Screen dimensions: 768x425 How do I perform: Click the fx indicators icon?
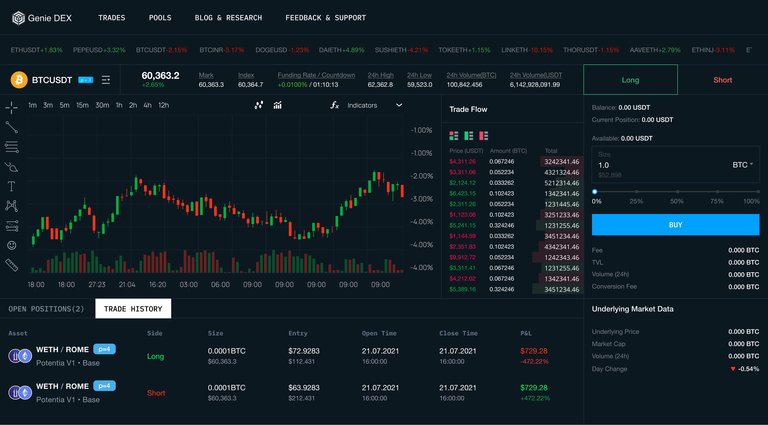(335, 105)
